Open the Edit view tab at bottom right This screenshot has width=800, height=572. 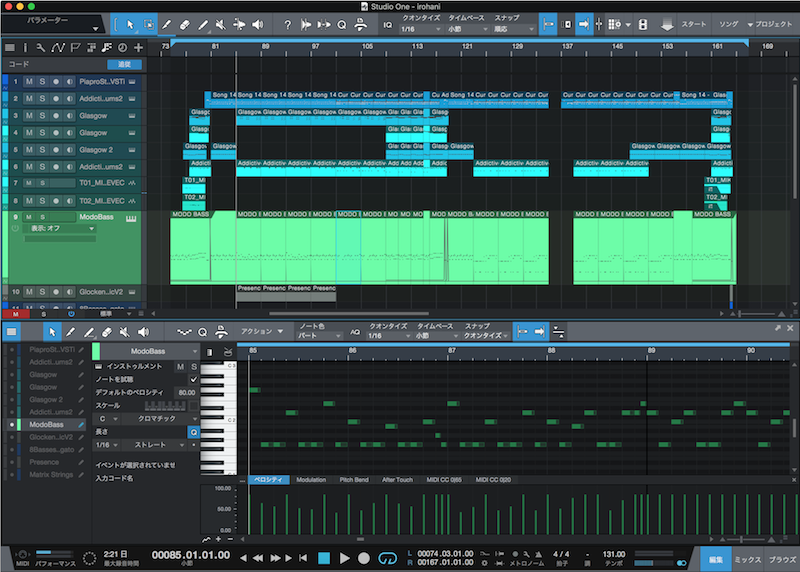(x=716, y=560)
